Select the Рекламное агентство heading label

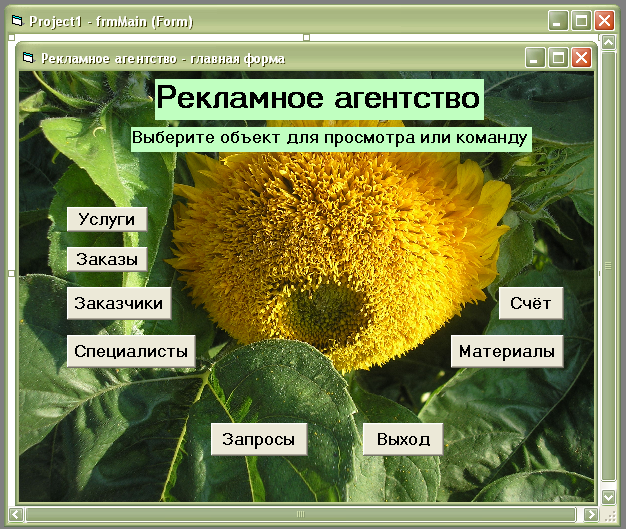coord(319,99)
